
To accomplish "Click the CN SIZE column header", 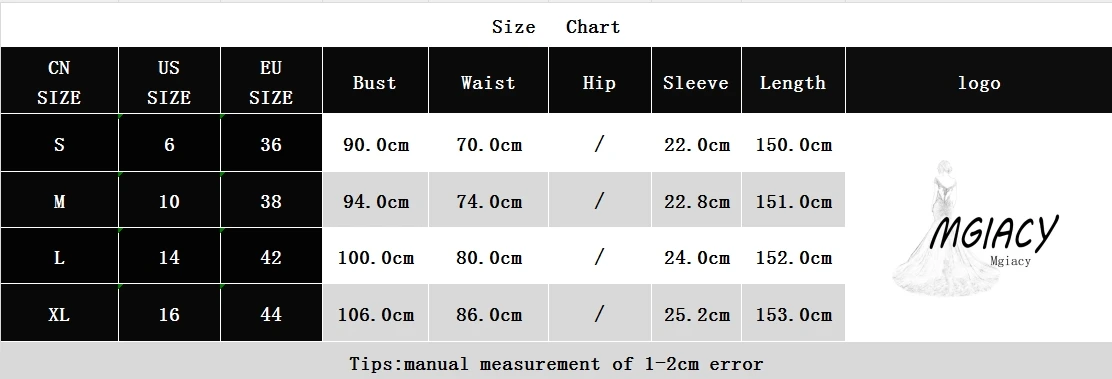I will (59, 81).
